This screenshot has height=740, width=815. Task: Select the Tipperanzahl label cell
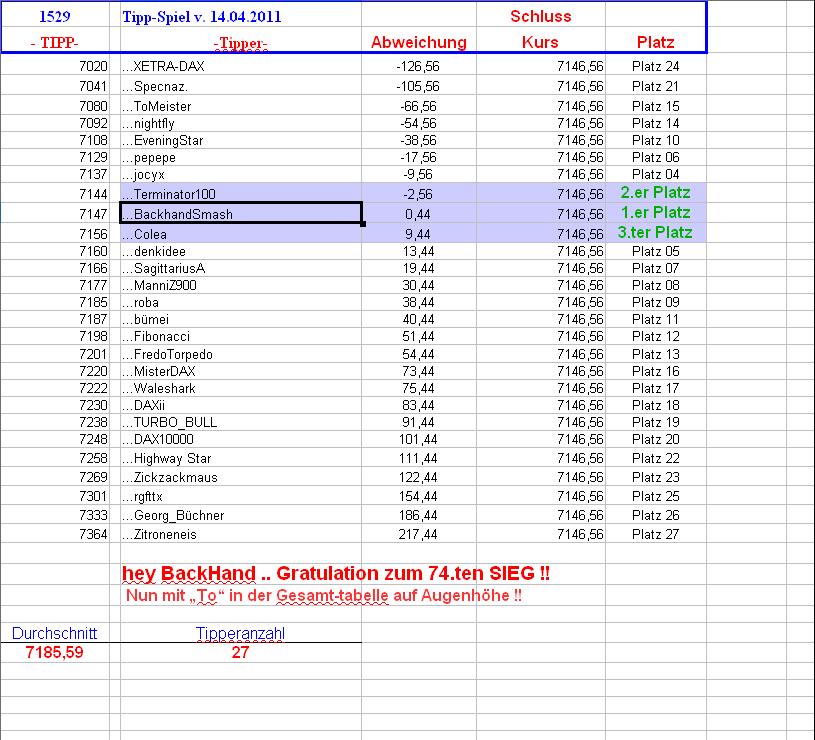(241, 633)
